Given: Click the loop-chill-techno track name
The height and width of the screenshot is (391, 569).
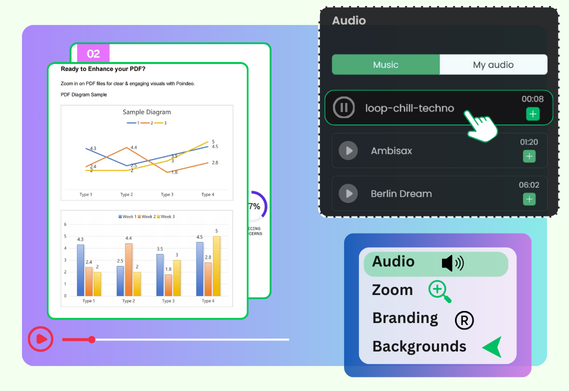Looking at the screenshot, I should click(x=409, y=108).
